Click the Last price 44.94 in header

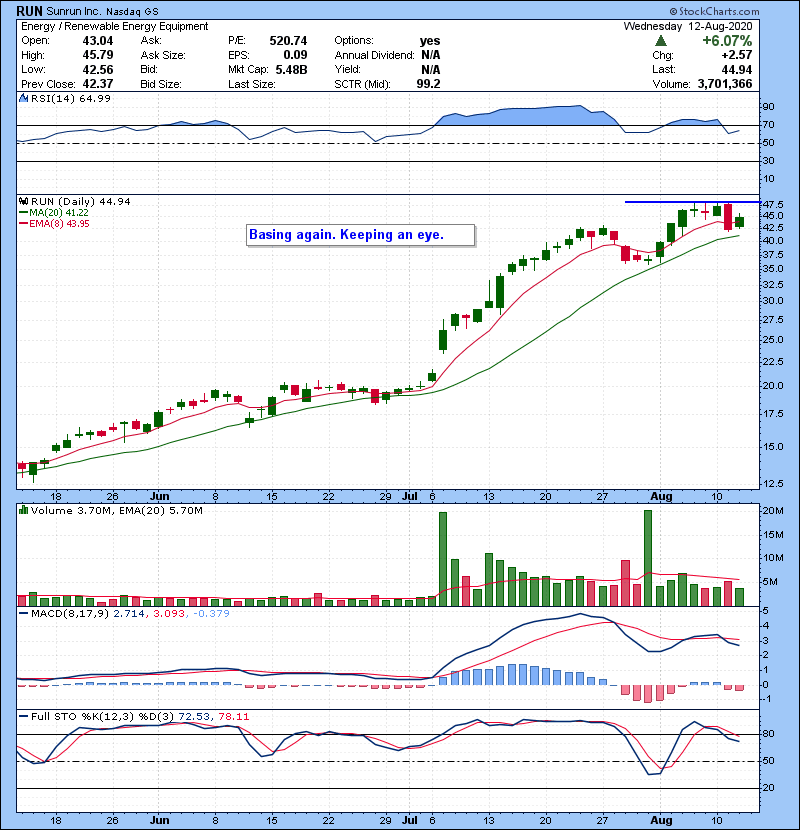coord(736,69)
